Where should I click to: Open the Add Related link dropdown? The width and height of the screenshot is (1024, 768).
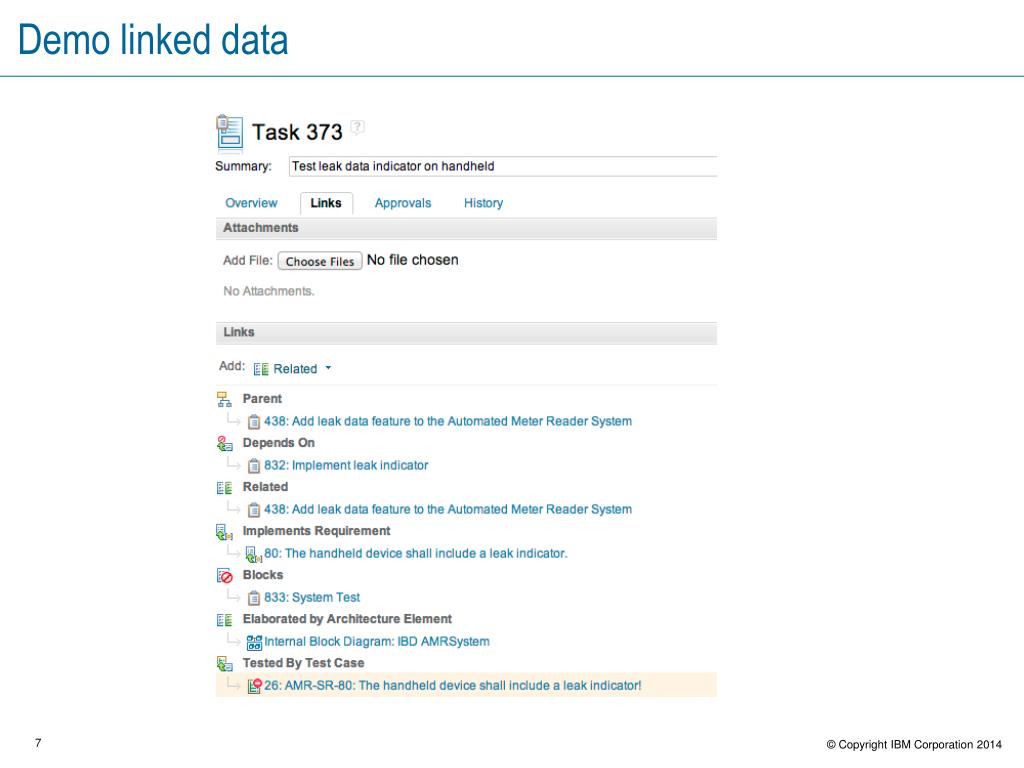pos(293,368)
